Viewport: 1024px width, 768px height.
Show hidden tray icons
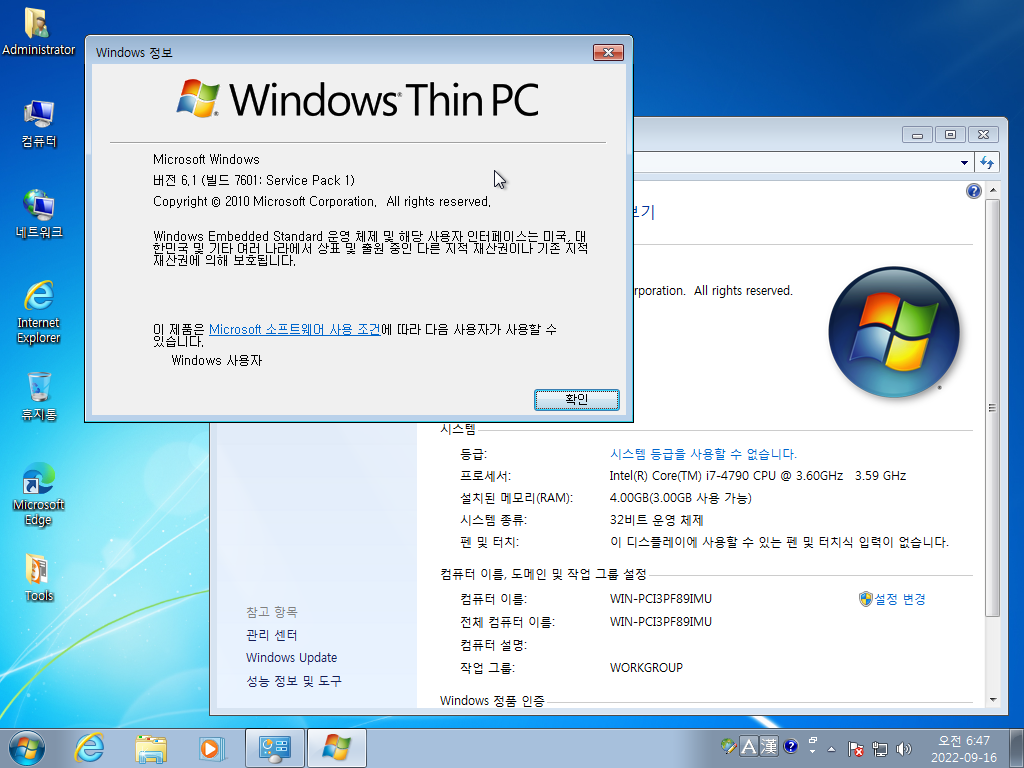[831, 749]
